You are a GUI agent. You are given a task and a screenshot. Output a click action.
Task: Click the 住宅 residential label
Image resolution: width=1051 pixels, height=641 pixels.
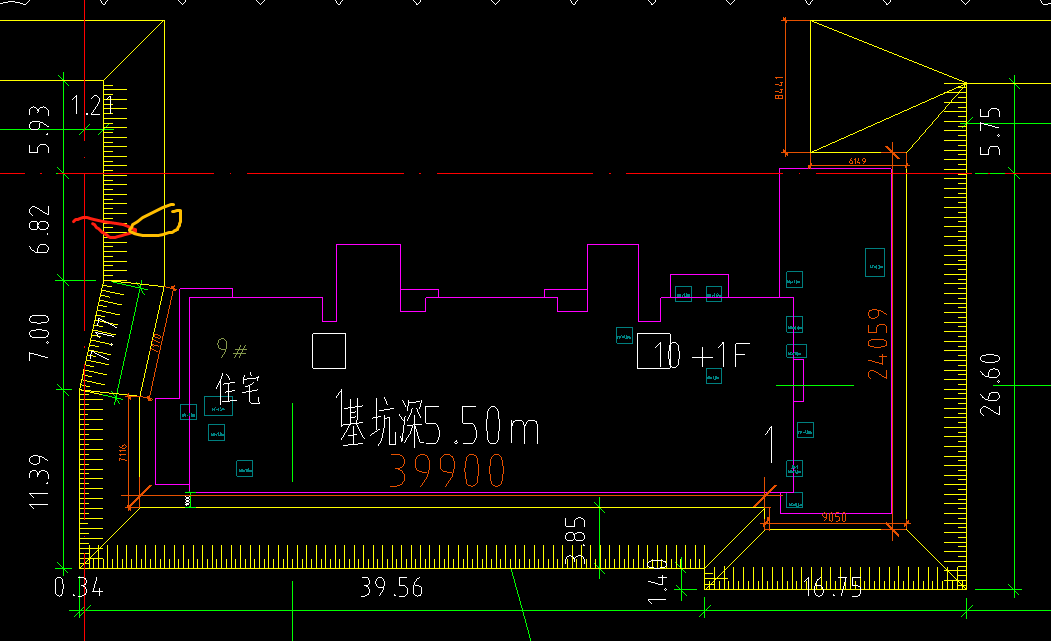[238, 388]
